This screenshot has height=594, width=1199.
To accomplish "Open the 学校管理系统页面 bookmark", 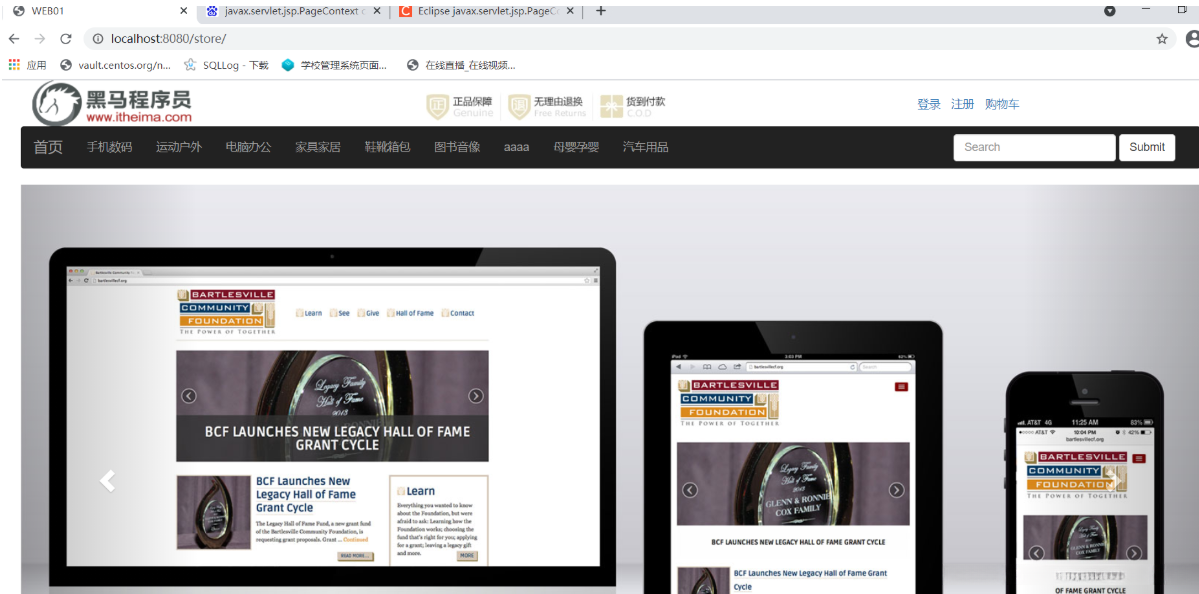I will (334, 65).
